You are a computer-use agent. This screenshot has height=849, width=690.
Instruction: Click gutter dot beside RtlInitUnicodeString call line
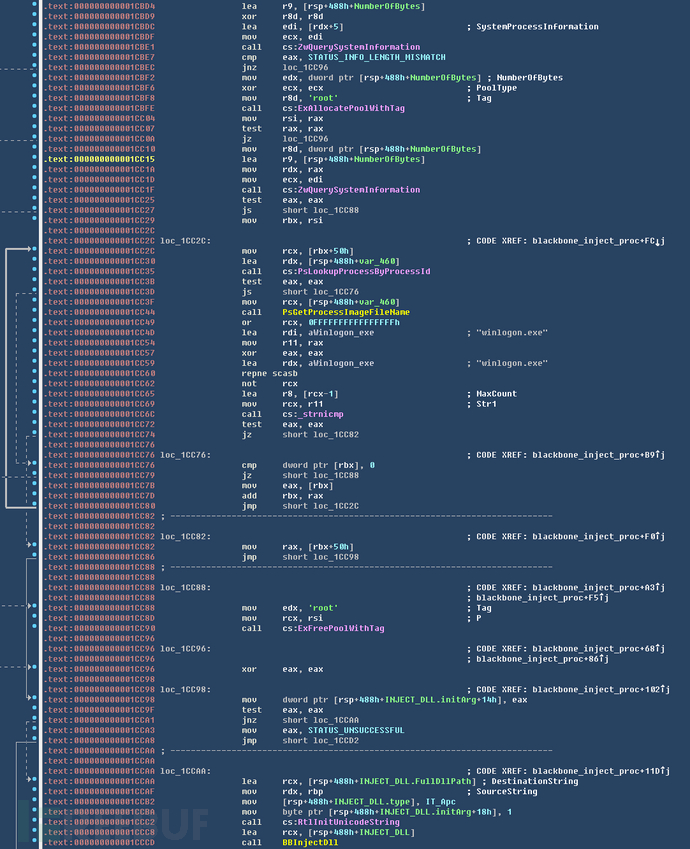click(34, 822)
